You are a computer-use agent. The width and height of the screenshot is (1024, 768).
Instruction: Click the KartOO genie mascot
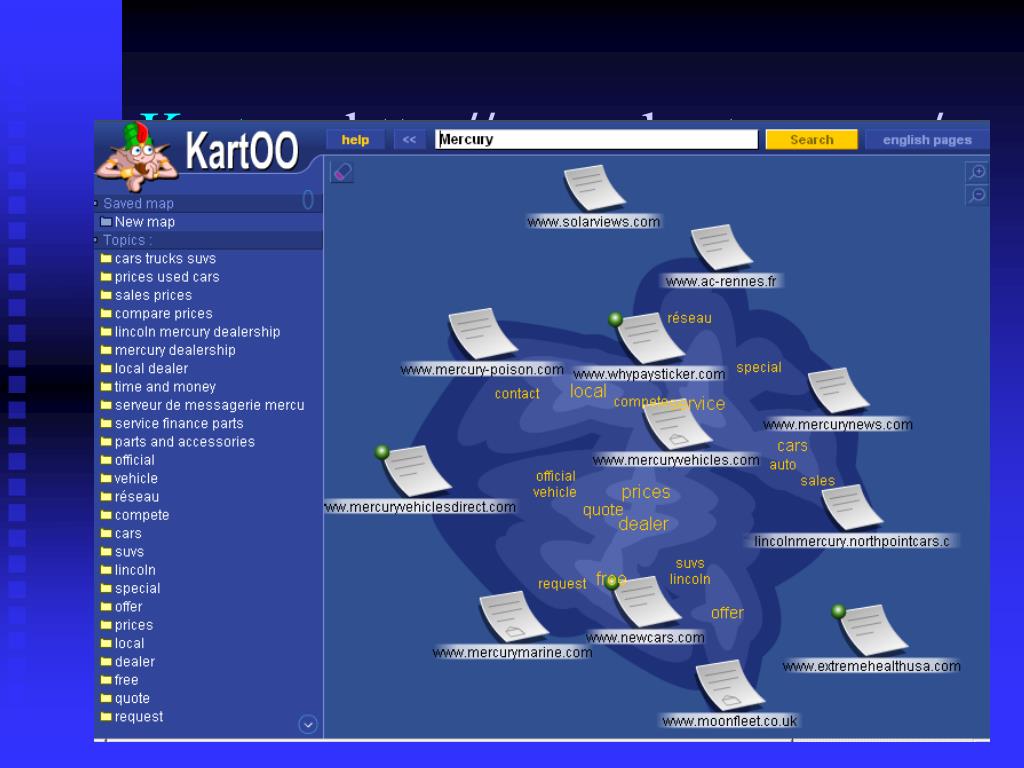click(136, 158)
